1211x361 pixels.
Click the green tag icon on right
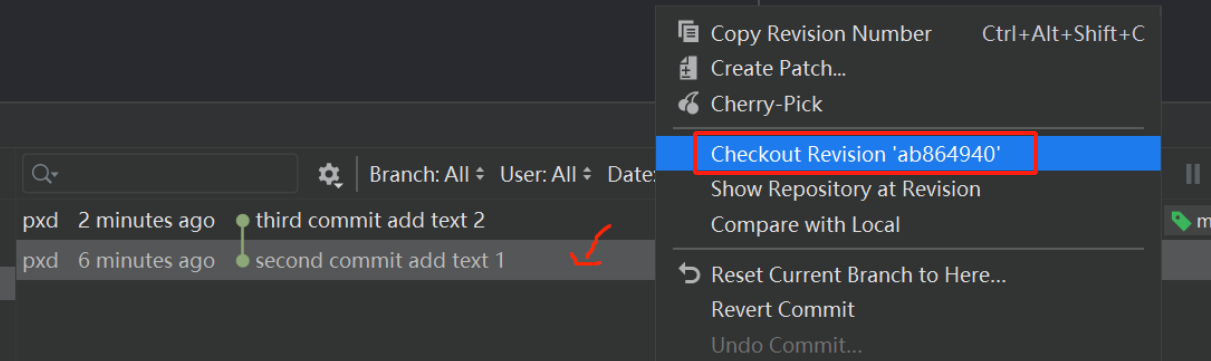[1180, 221]
